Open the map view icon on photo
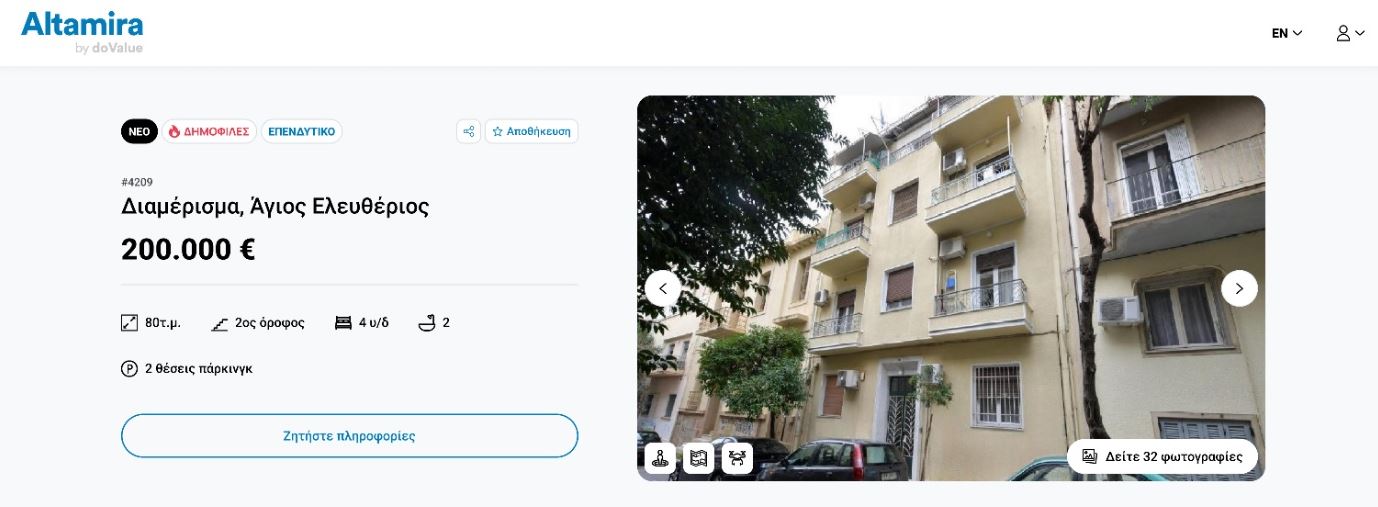The image size is (1378, 507). pyautogui.click(x=698, y=458)
